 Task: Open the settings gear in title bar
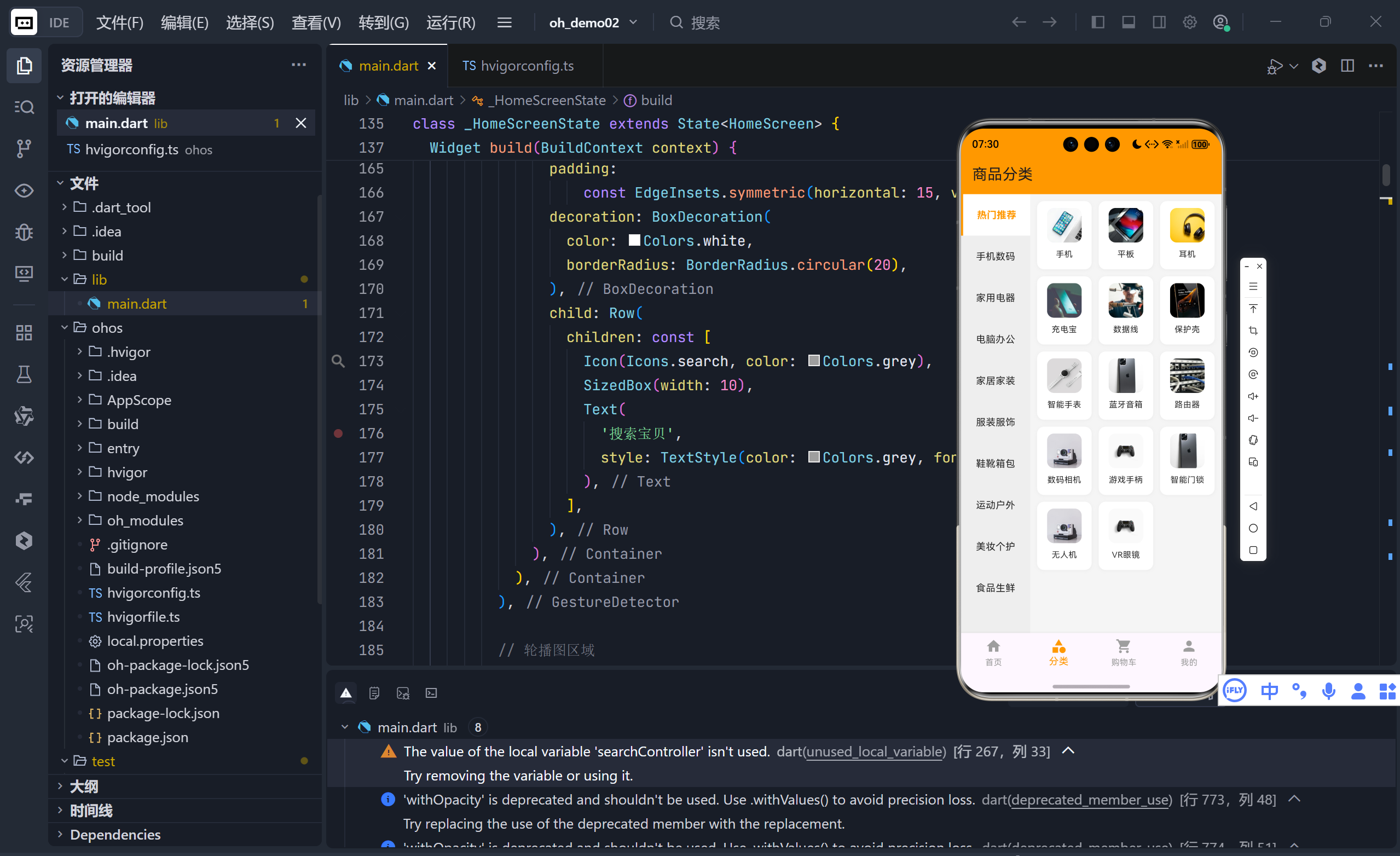coord(1189,22)
